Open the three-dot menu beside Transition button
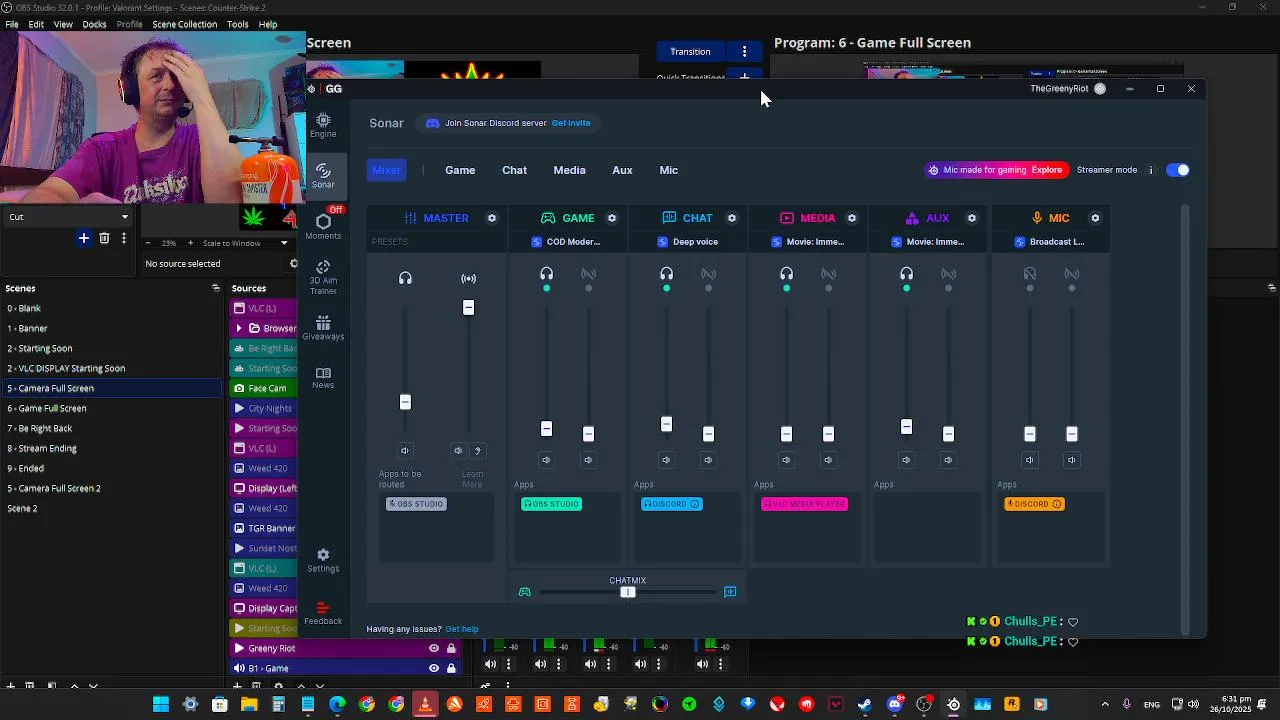The image size is (1280, 720). pos(744,52)
